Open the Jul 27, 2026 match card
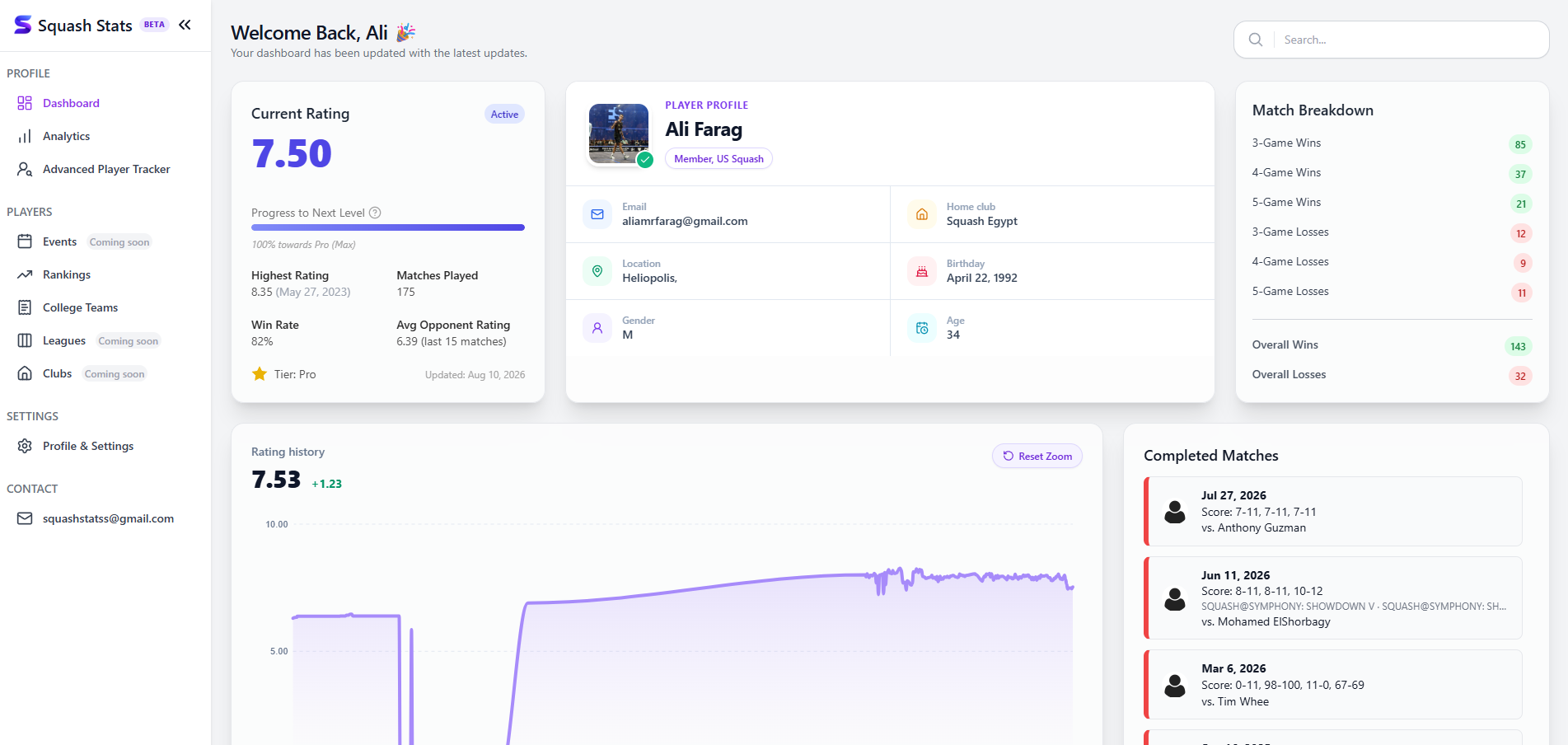The height and width of the screenshot is (745, 1568). pos(1332,511)
